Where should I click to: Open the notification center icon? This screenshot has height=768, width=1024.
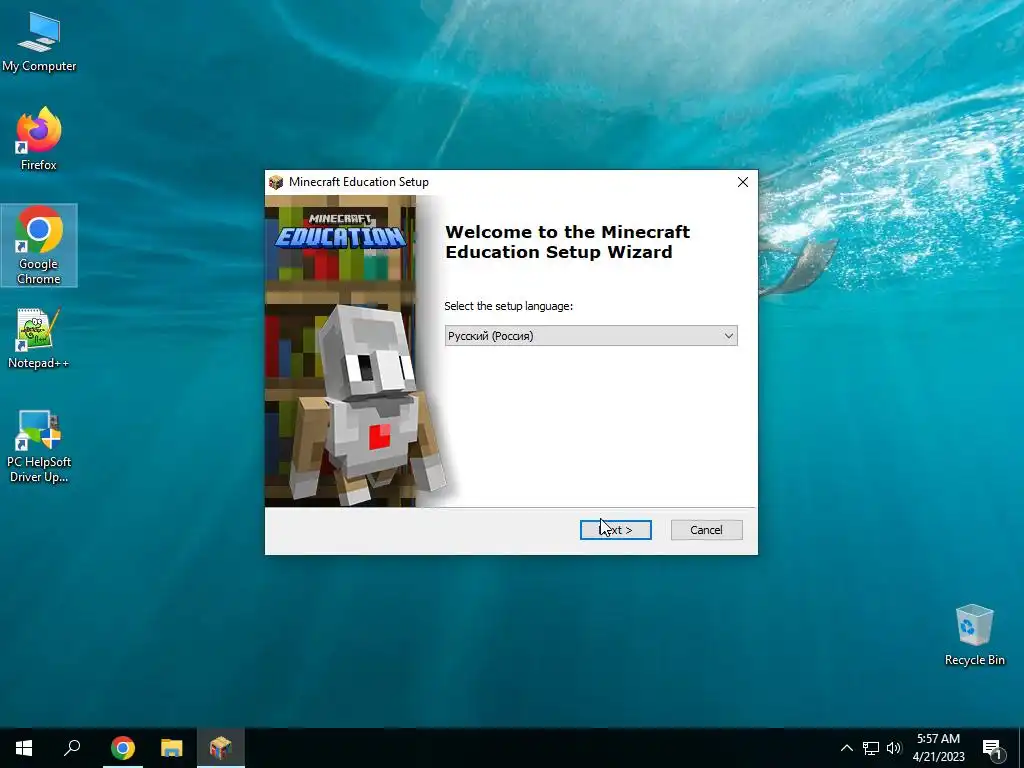click(x=991, y=748)
